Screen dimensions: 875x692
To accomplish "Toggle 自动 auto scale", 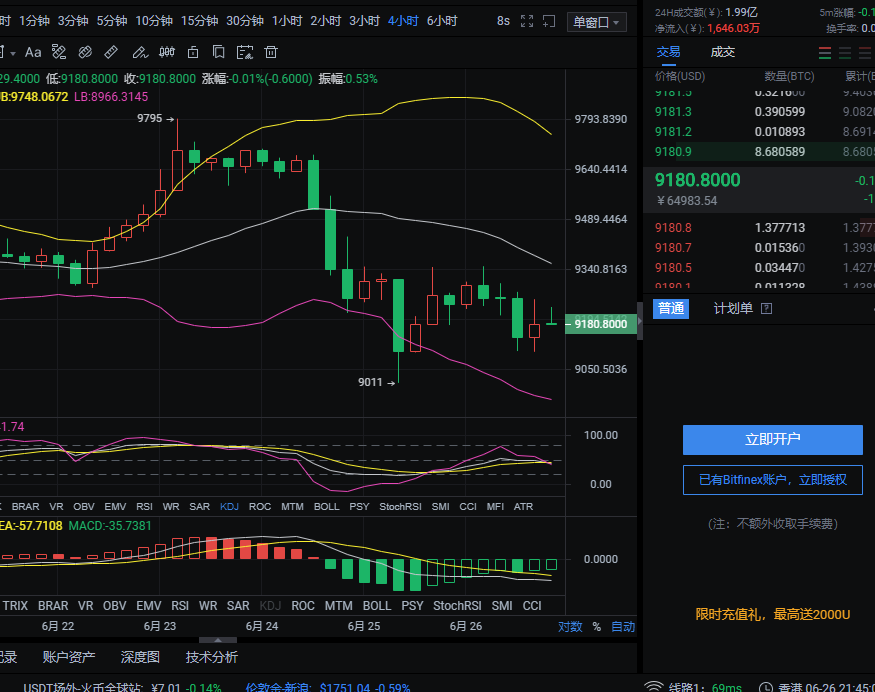I will click(622, 627).
